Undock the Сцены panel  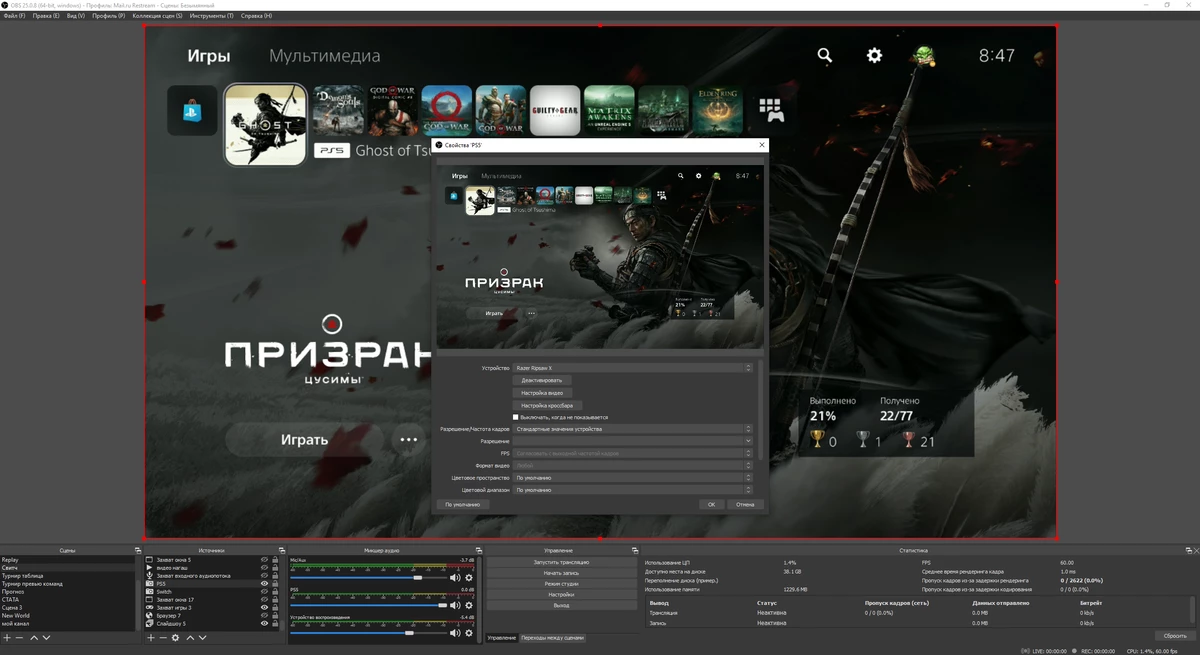pyautogui.click(x=138, y=550)
